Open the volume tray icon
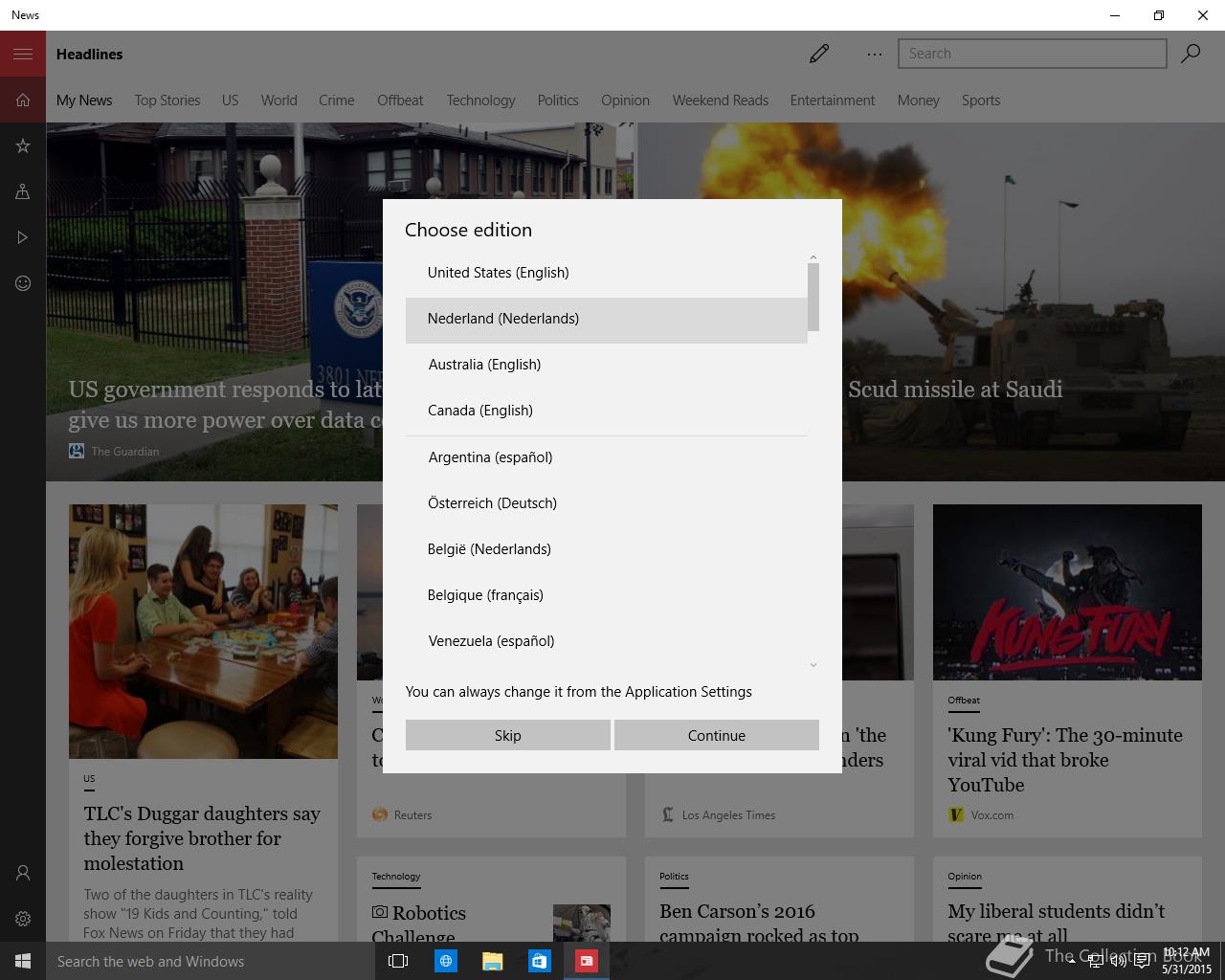1225x980 pixels. click(x=1118, y=961)
